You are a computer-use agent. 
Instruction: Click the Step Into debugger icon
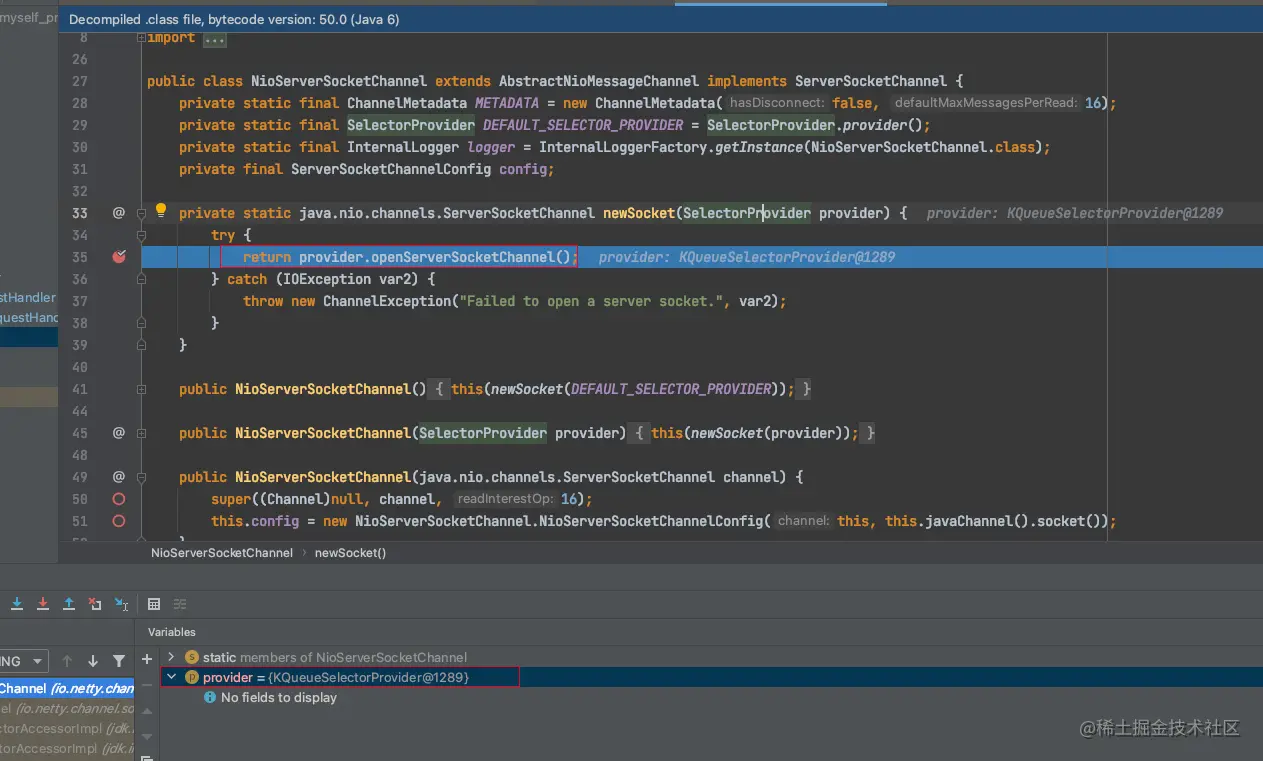(x=17, y=604)
